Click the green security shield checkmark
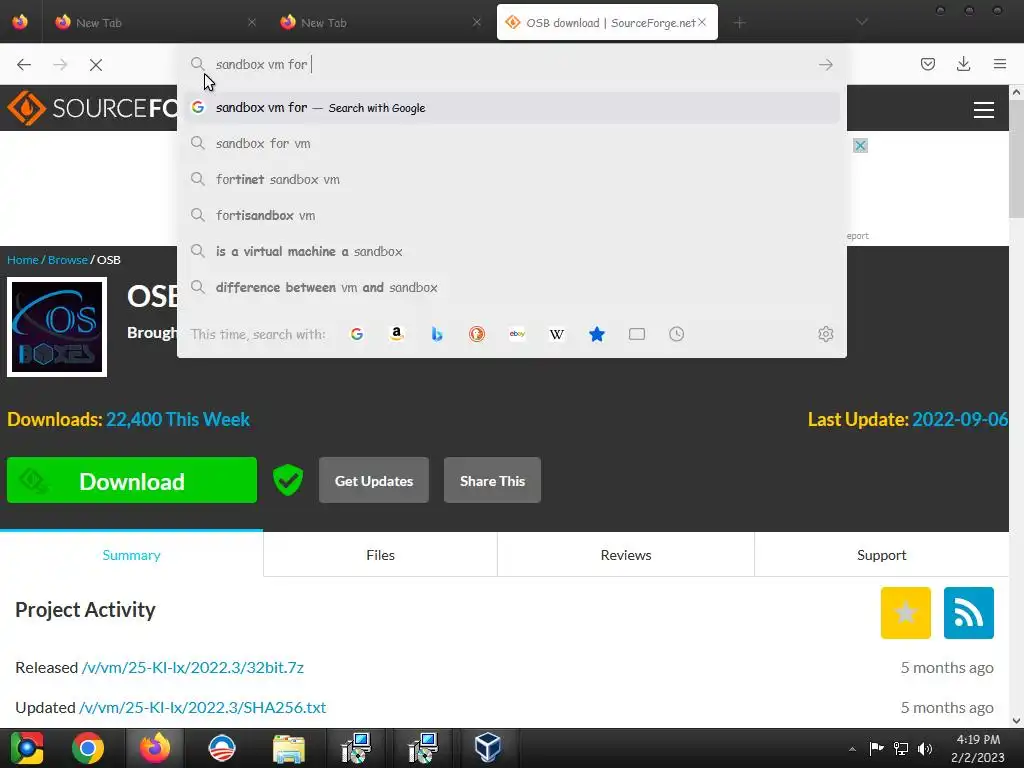 [x=288, y=481]
